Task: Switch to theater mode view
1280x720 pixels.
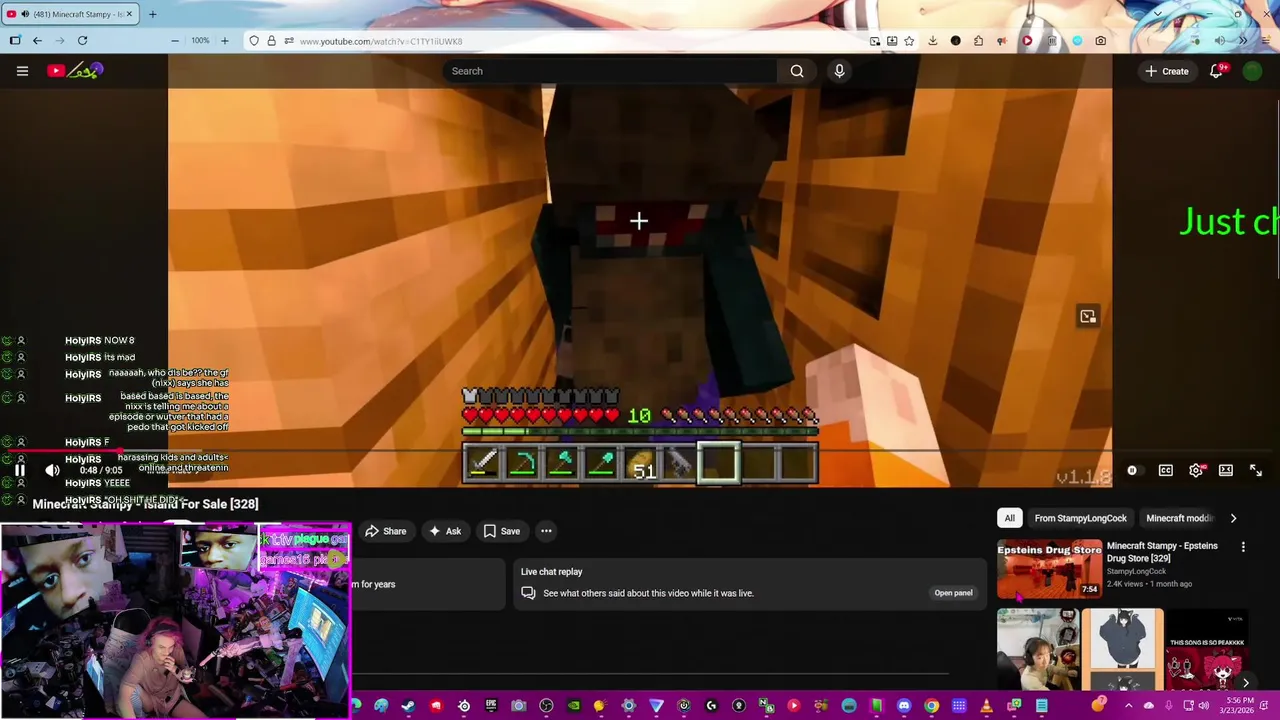Action: [1226, 471]
